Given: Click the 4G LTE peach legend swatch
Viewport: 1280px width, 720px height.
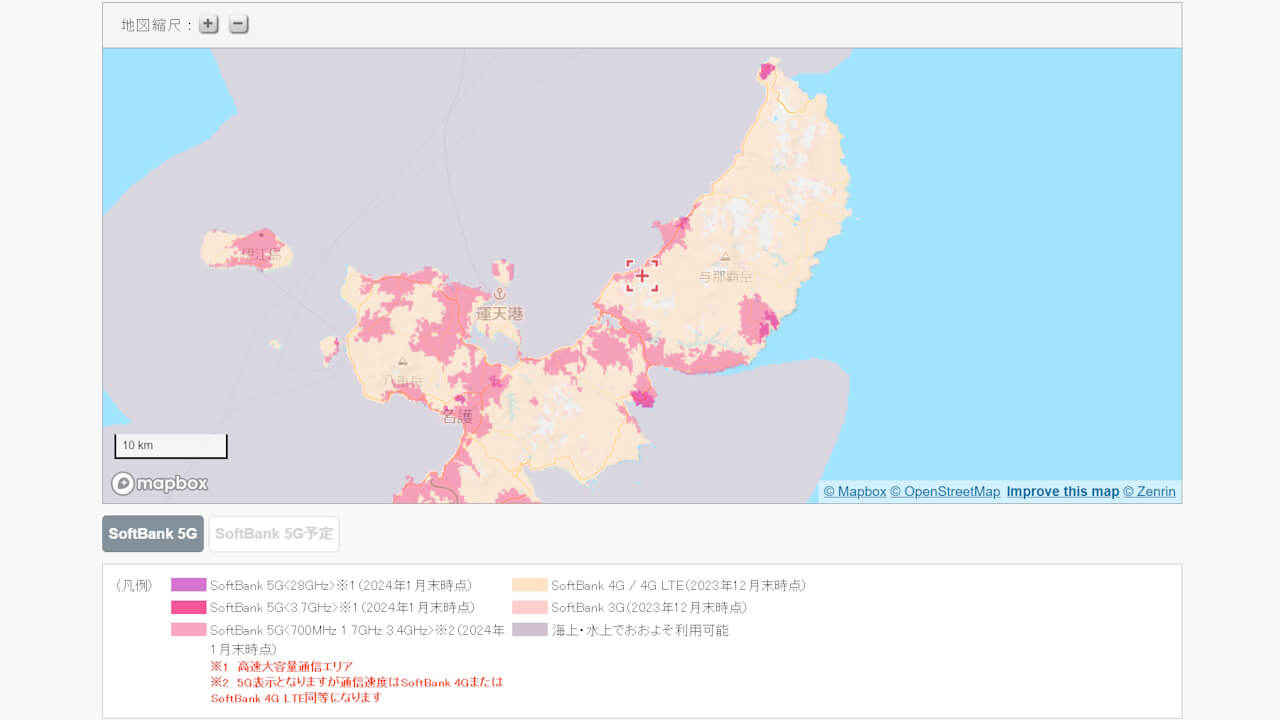Looking at the screenshot, I should click(x=530, y=585).
